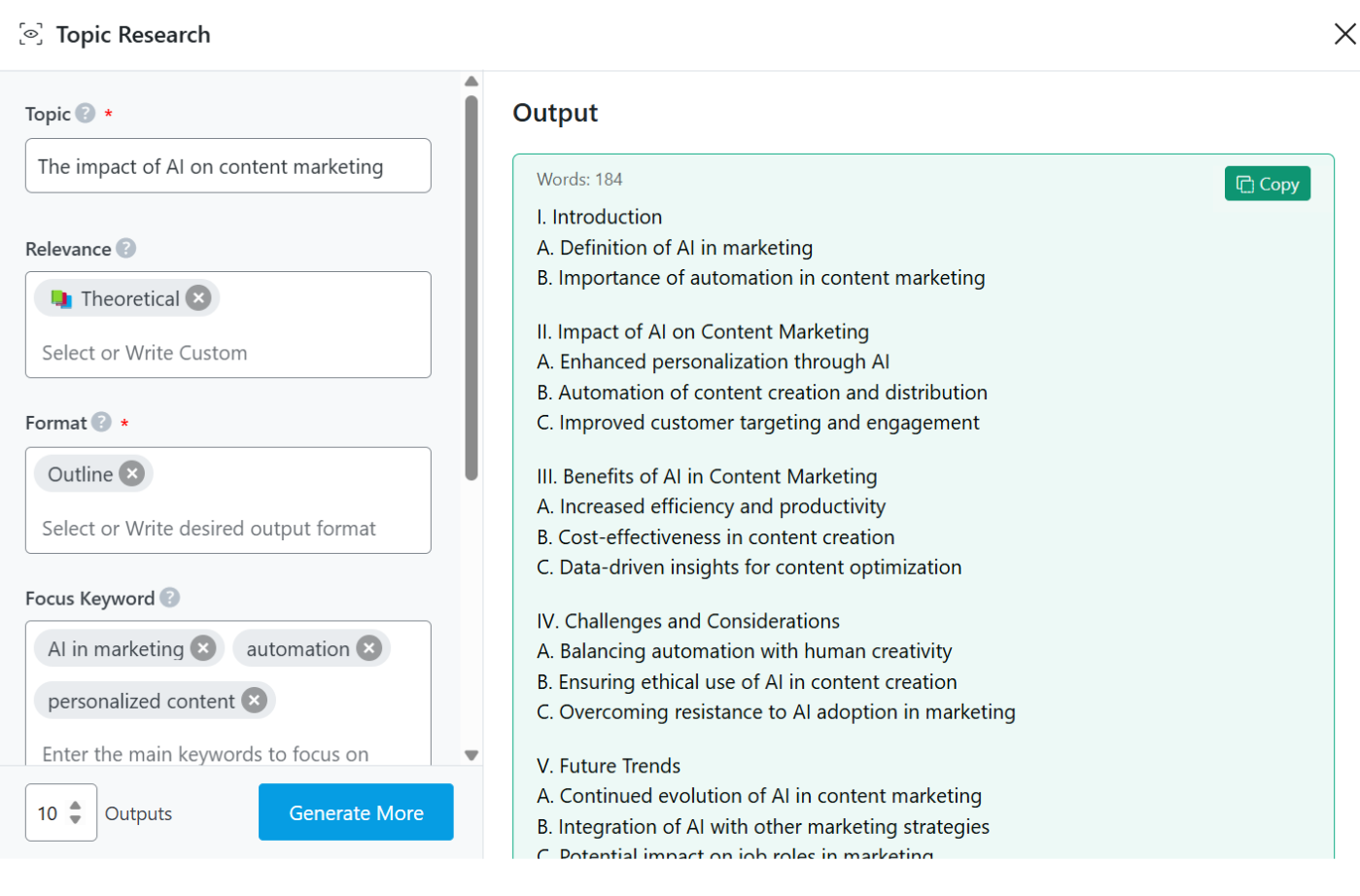Open the Format desired output dropdown

point(227,529)
